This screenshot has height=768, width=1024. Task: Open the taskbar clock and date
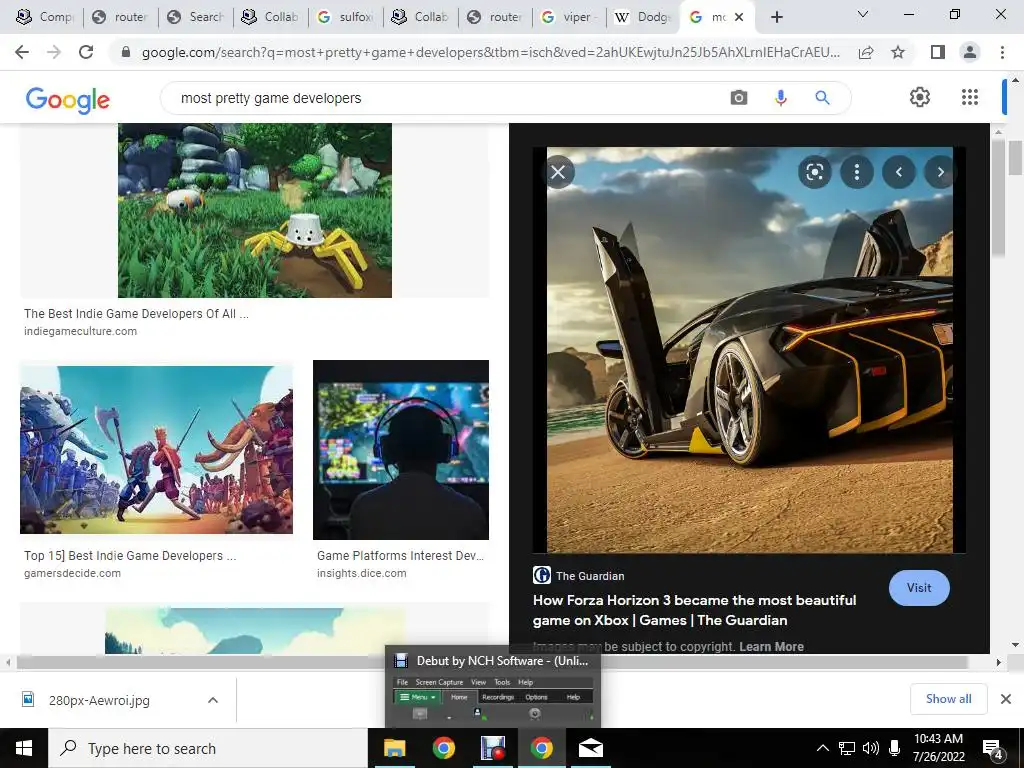coord(938,748)
